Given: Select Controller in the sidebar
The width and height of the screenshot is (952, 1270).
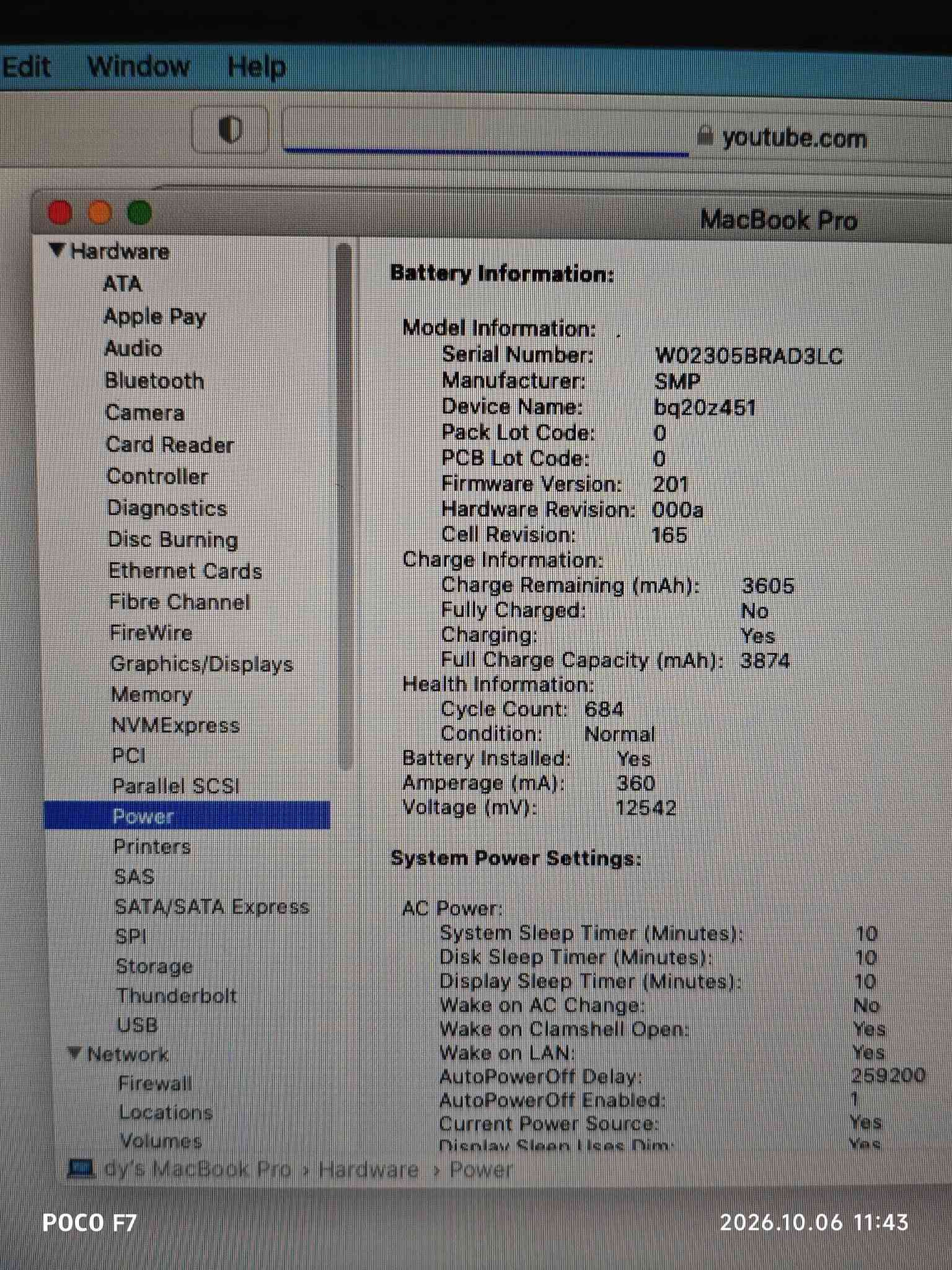Looking at the screenshot, I should pyautogui.click(x=157, y=476).
